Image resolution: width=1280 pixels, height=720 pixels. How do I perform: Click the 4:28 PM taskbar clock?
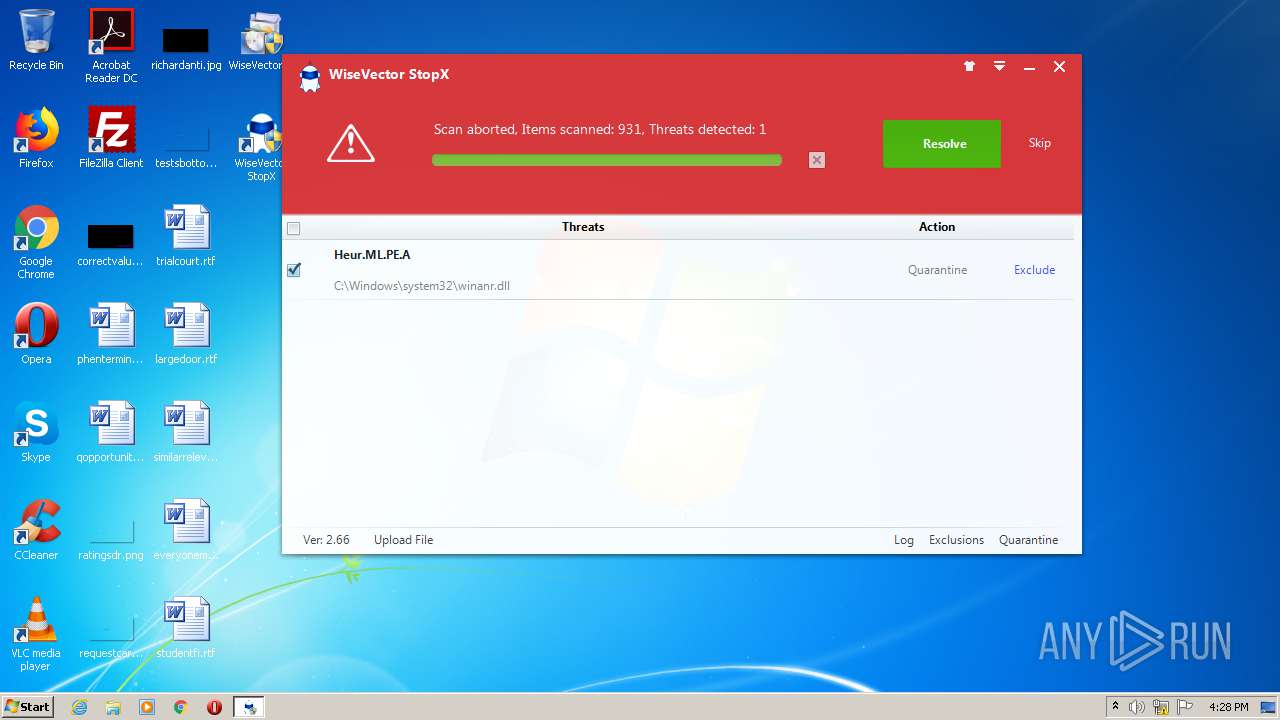1228,707
